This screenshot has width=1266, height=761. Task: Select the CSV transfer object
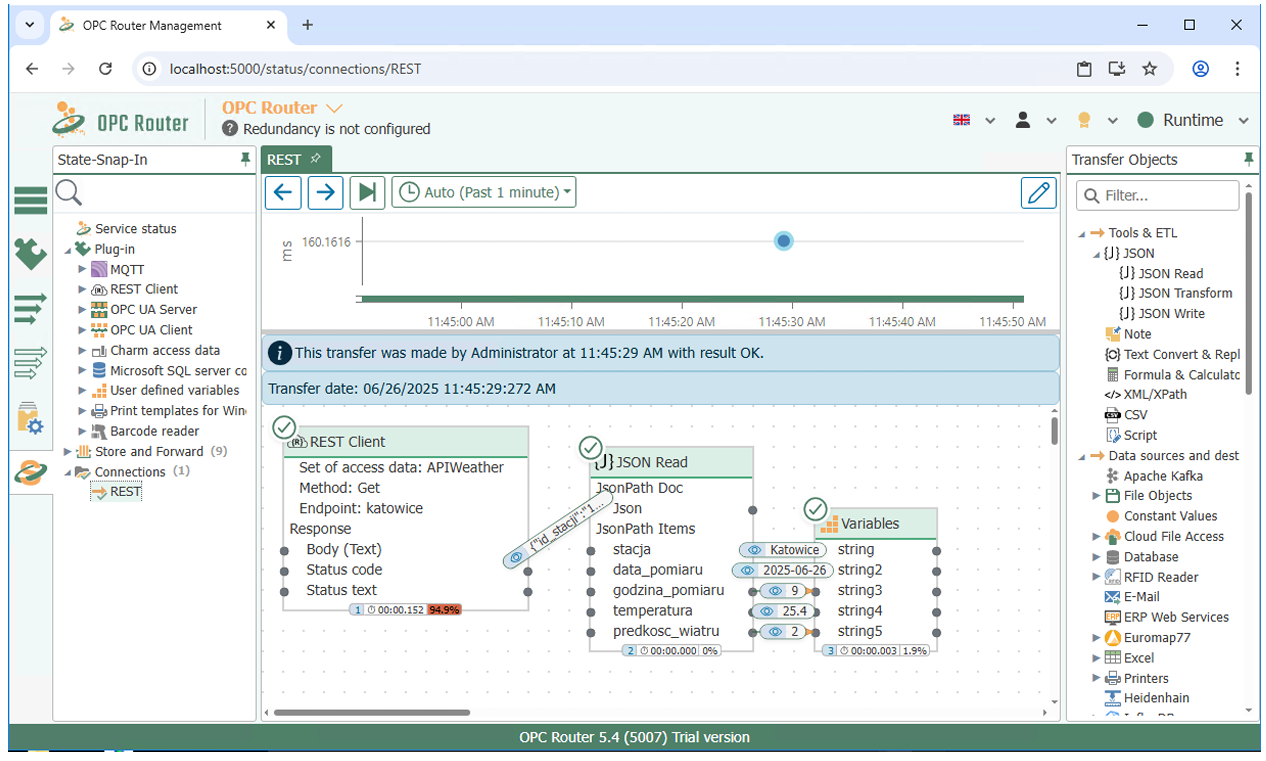pyautogui.click(x=1125, y=414)
